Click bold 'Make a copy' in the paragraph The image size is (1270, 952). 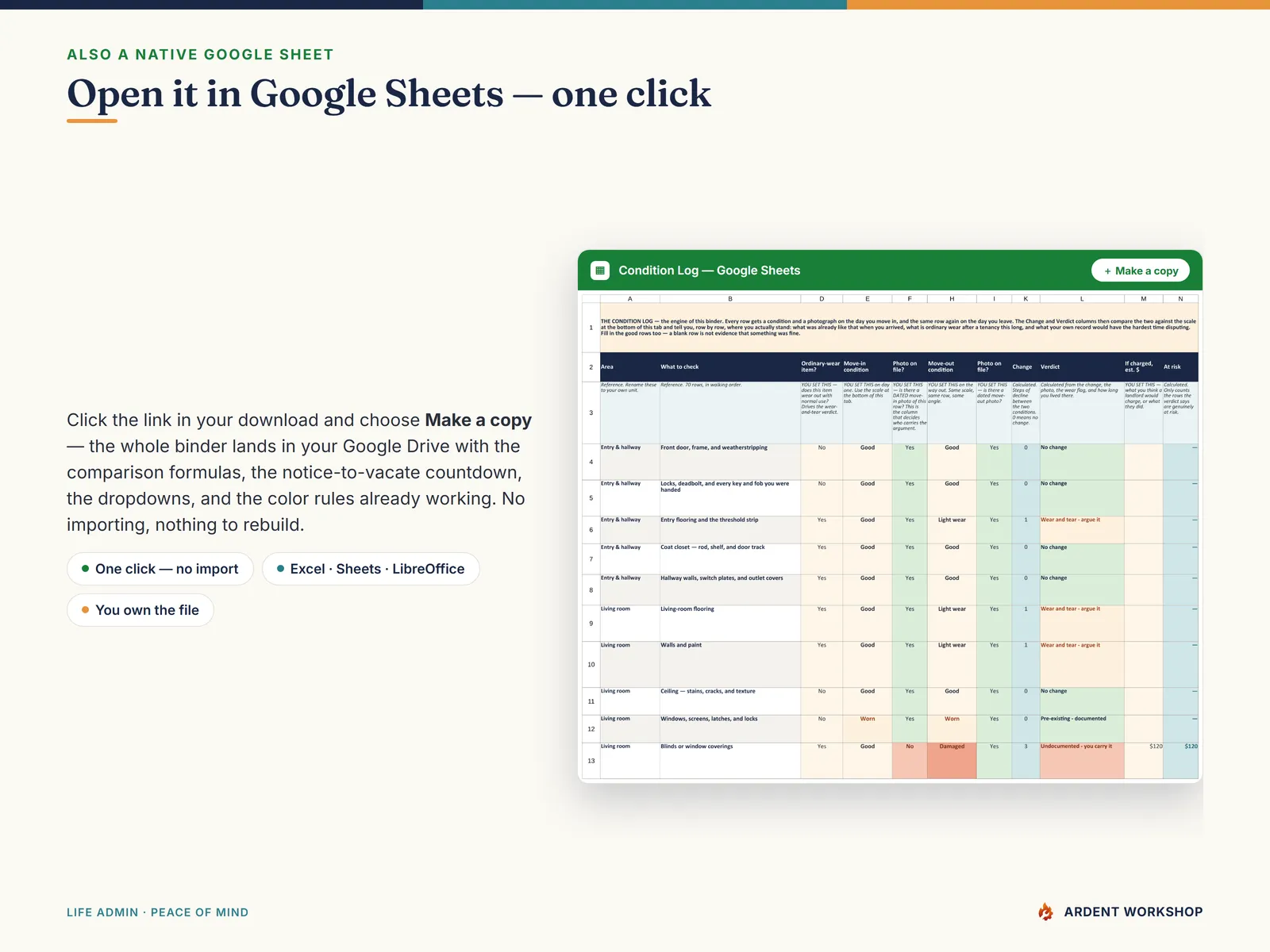[x=478, y=420]
